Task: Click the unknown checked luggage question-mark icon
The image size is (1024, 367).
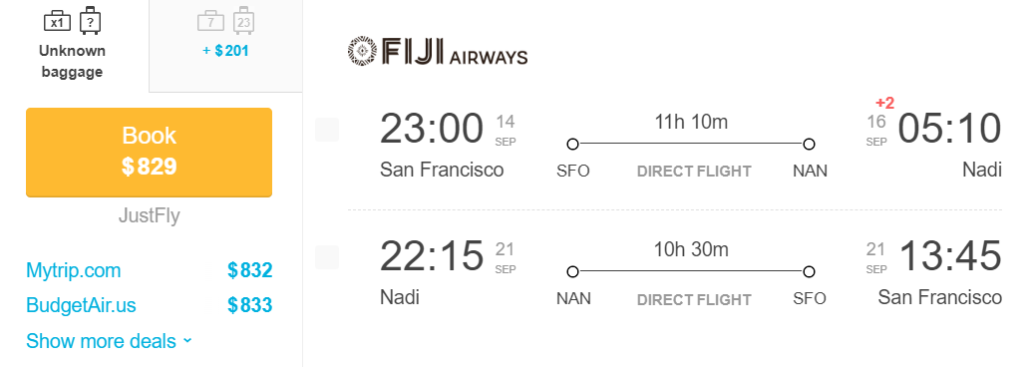Action: point(90,20)
